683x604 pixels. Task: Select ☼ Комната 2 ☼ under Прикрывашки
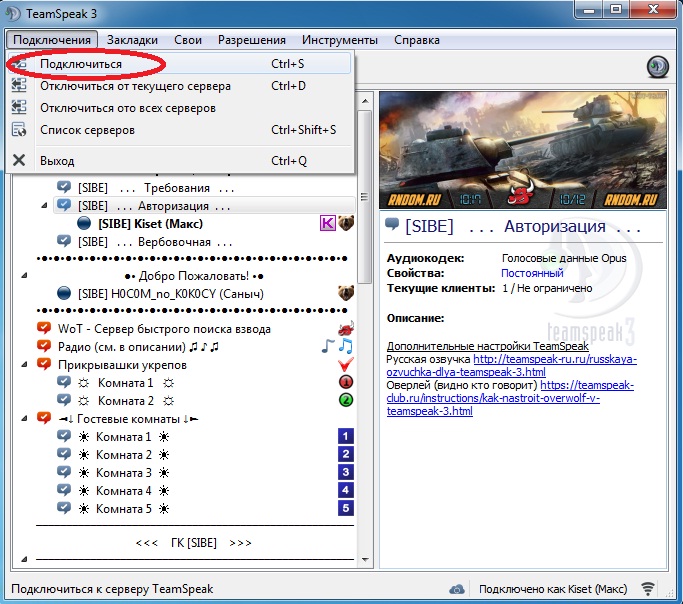click(126, 401)
